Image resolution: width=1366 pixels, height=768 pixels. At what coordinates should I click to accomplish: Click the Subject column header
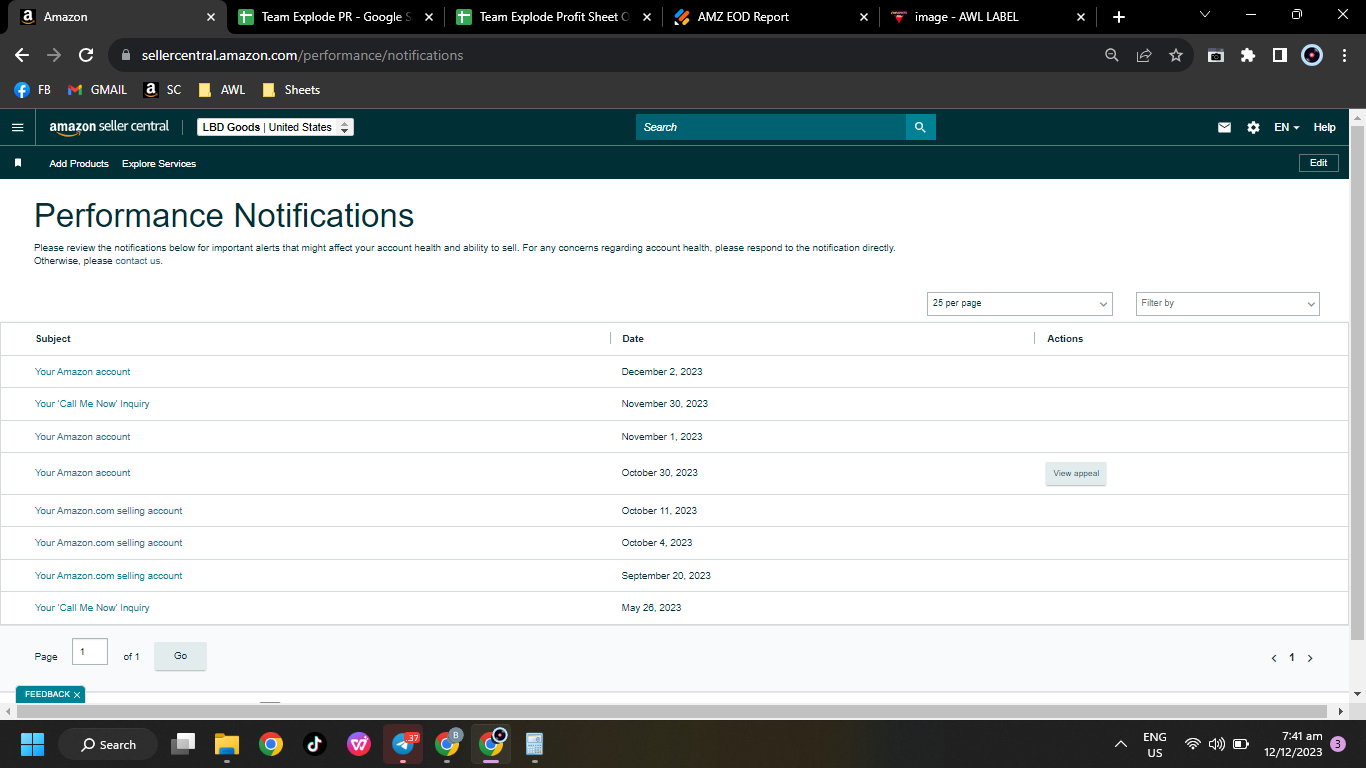coord(53,339)
